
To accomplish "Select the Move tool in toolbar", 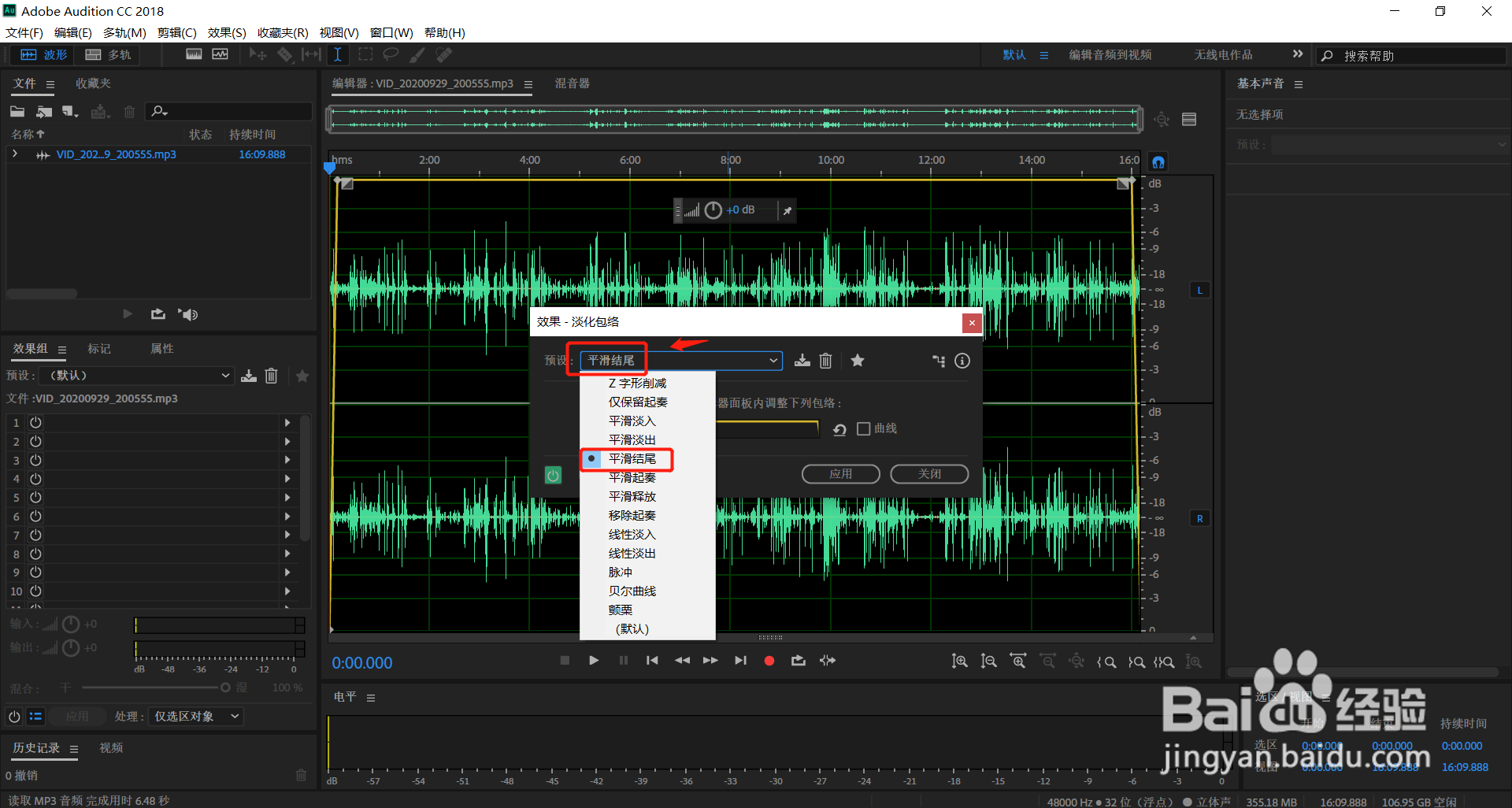I will tap(258, 54).
